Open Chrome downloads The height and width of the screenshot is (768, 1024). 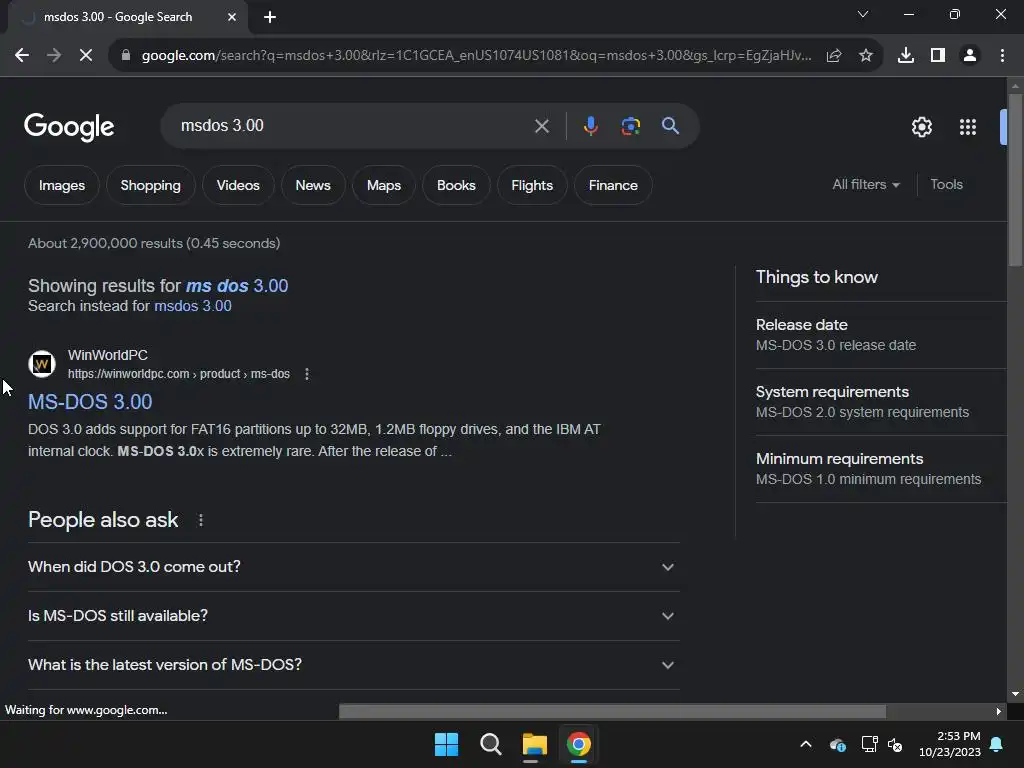click(x=906, y=56)
